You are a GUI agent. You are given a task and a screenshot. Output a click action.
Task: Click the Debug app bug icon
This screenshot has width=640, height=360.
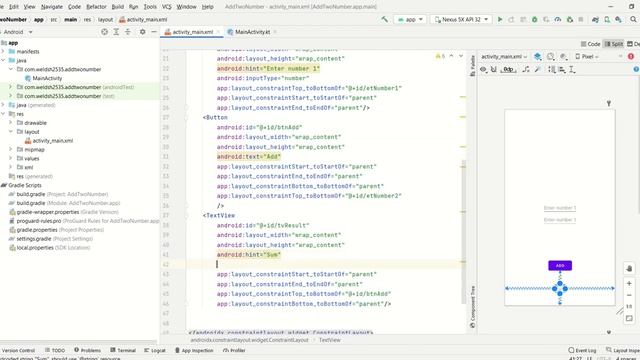click(x=534, y=19)
